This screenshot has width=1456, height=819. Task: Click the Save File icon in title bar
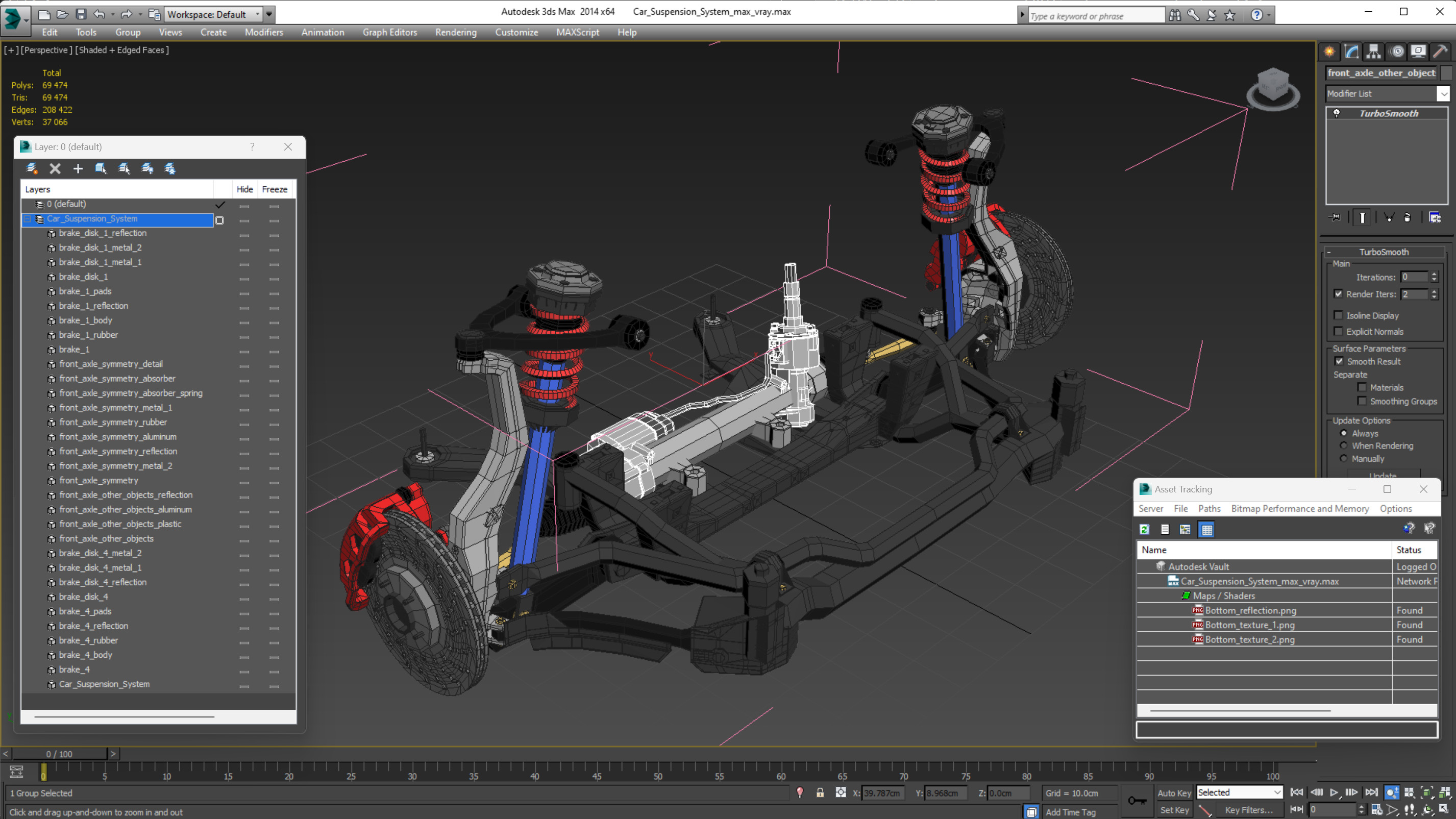pyautogui.click(x=81, y=14)
